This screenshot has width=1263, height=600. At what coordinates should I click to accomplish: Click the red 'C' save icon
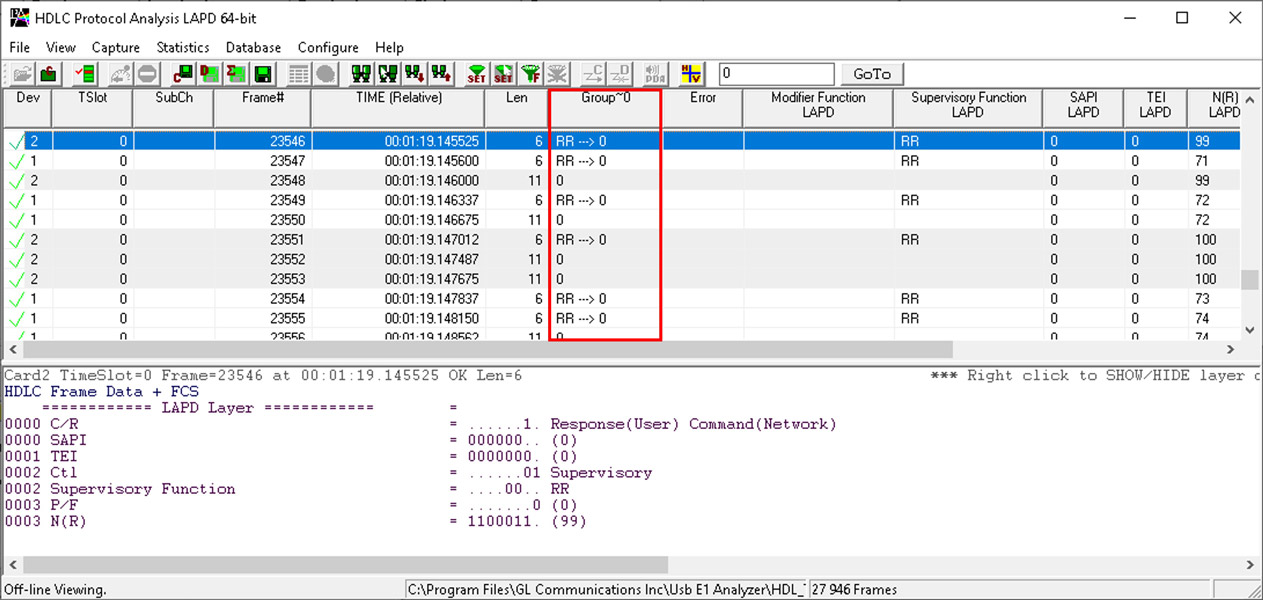[183, 74]
